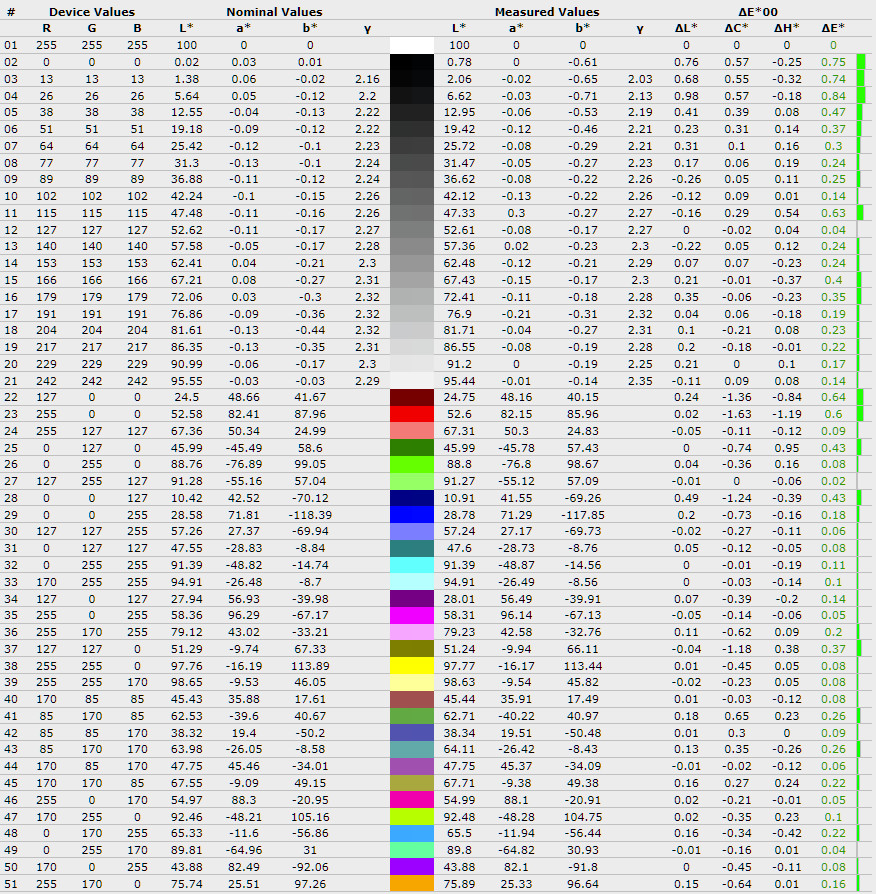Click nominal gamma value 2.16 in row 03

click(x=367, y=79)
